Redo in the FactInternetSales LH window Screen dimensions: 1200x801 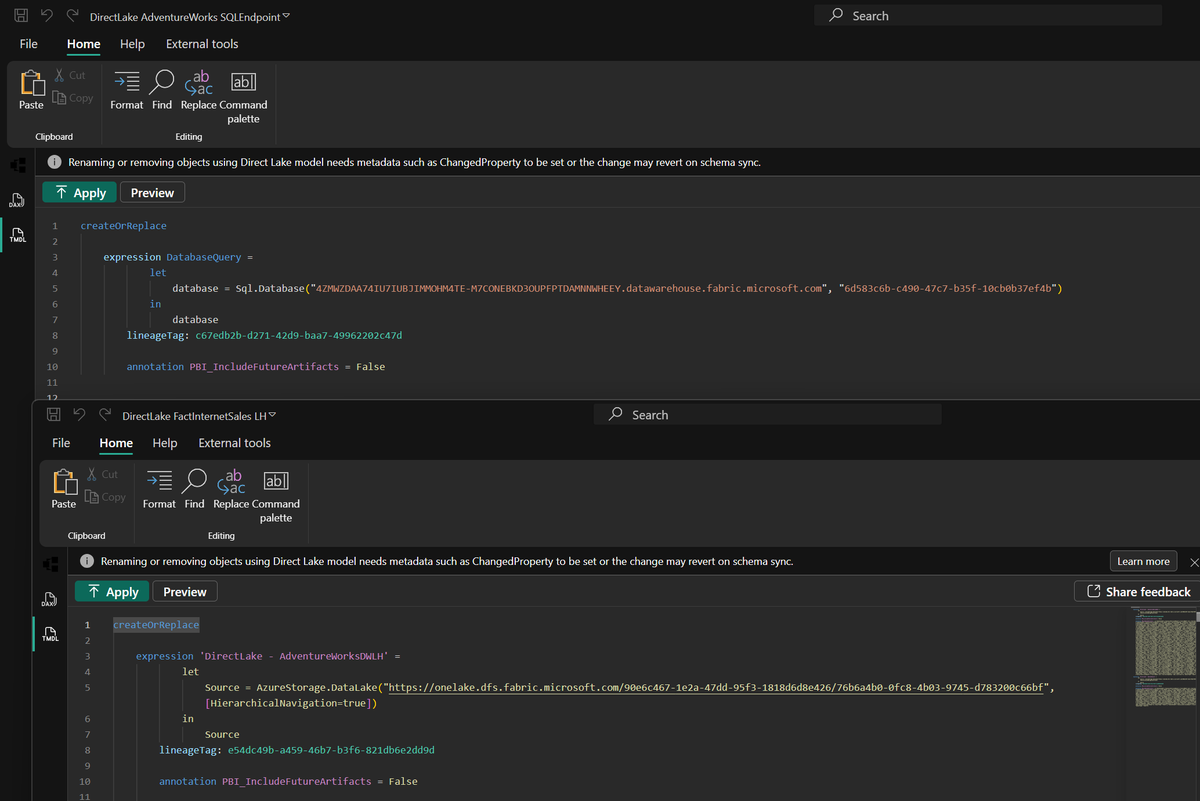point(104,415)
